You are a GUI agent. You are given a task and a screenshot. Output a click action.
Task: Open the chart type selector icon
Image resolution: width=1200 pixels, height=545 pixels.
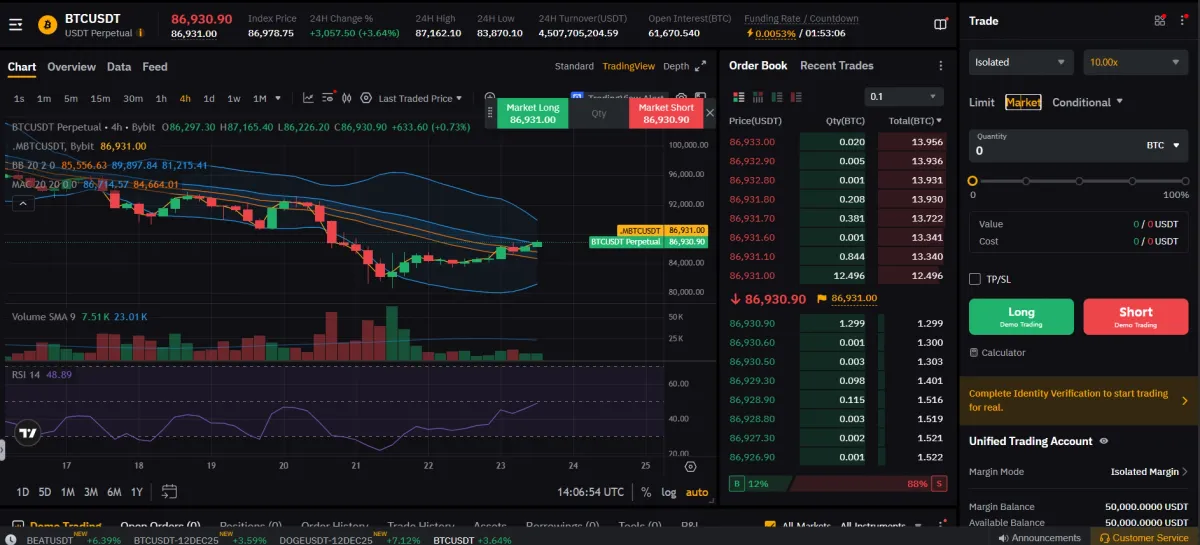[308, 98]
